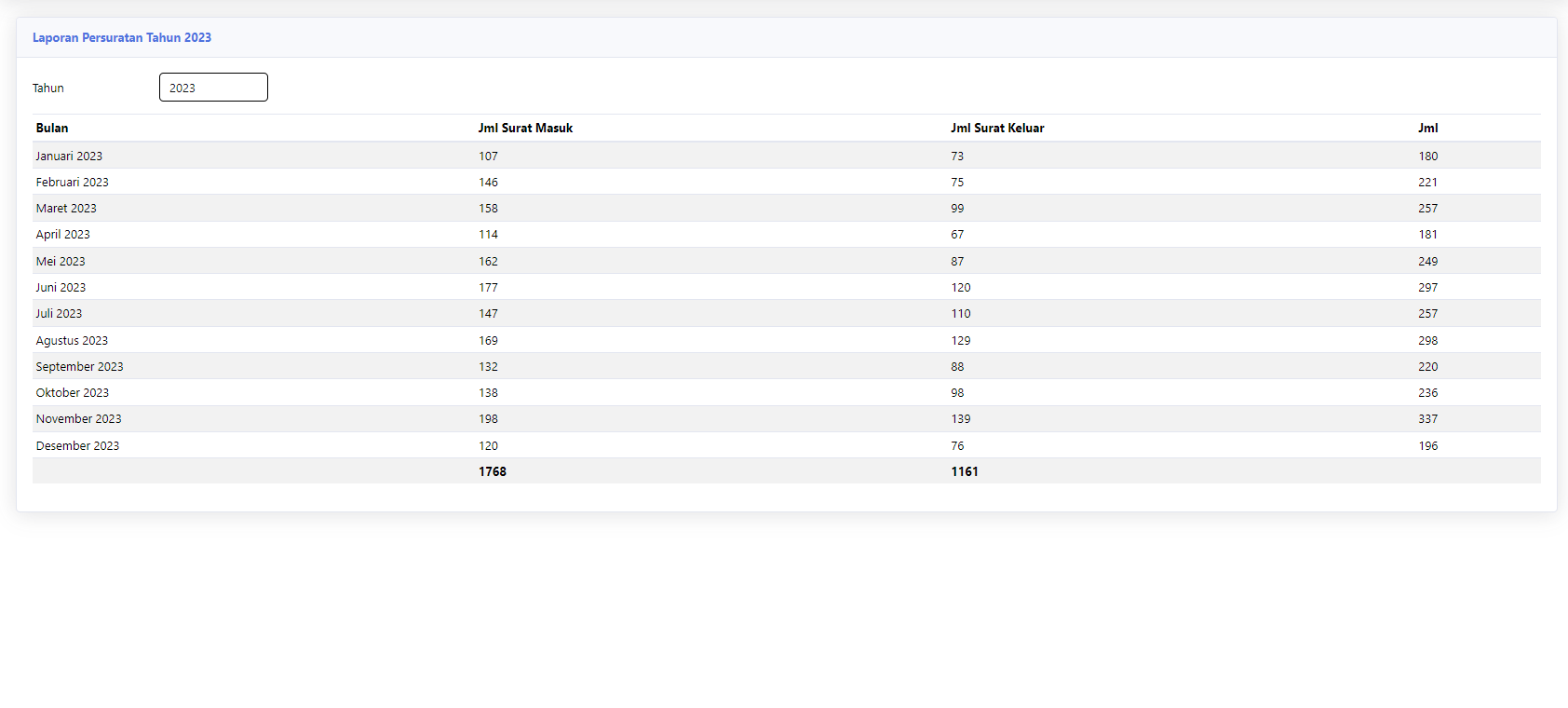Click Jml total 180 for Januari
This screenshot has width=1568, height=708.
pos(1428,157)
